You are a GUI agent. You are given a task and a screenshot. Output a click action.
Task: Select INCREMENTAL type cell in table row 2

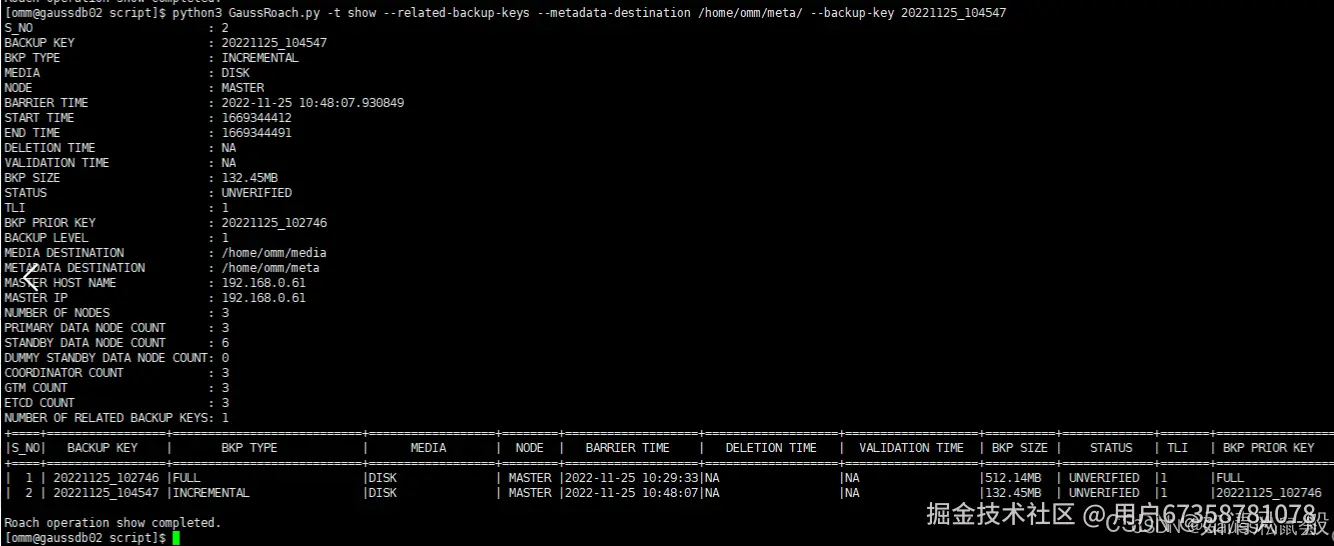(211, 493)
